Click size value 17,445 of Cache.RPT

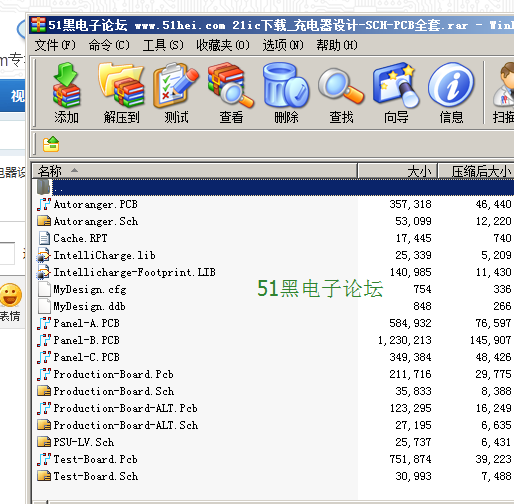[x=414, y=238]
